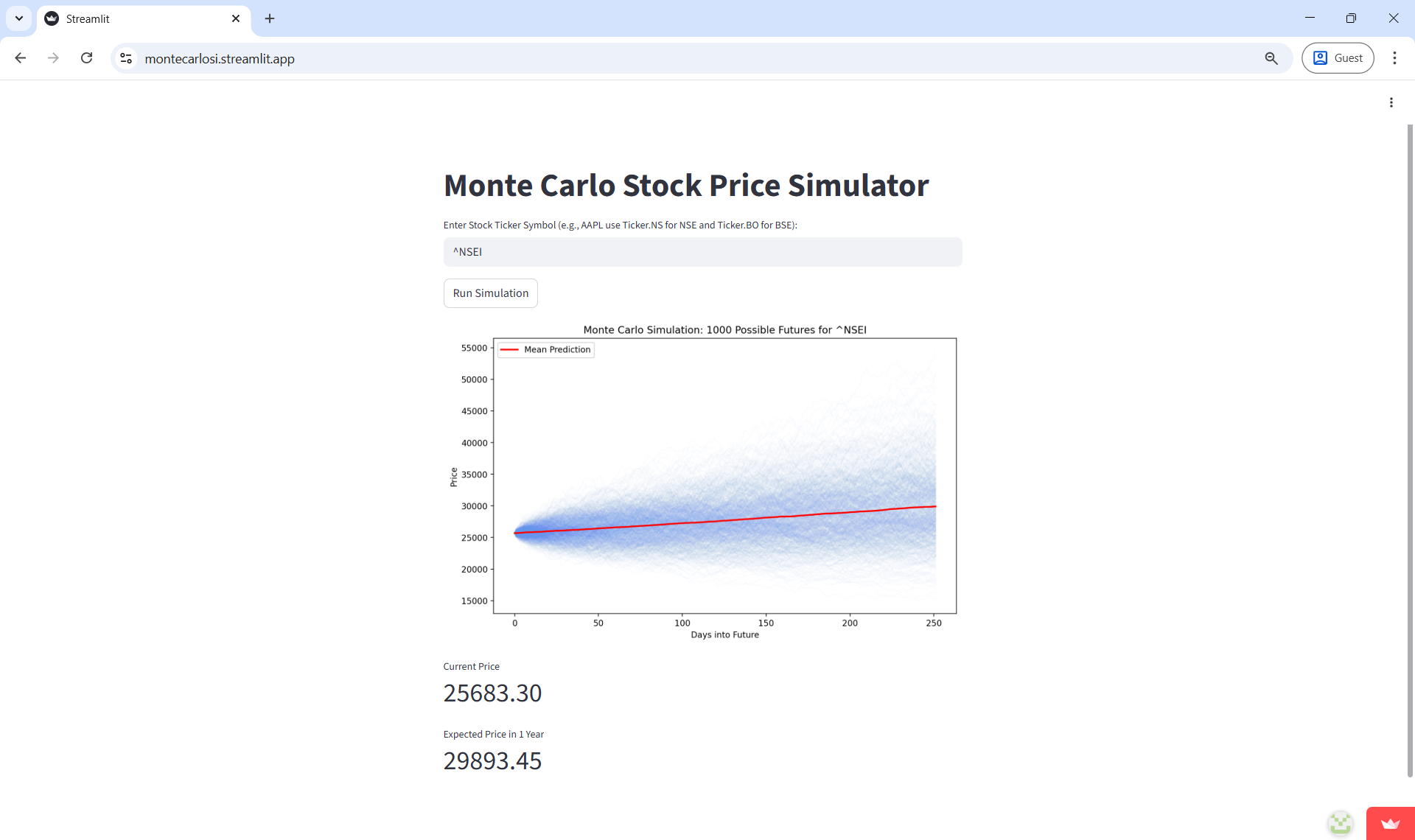Open a new tab with the plus icon

coord(269,18)
